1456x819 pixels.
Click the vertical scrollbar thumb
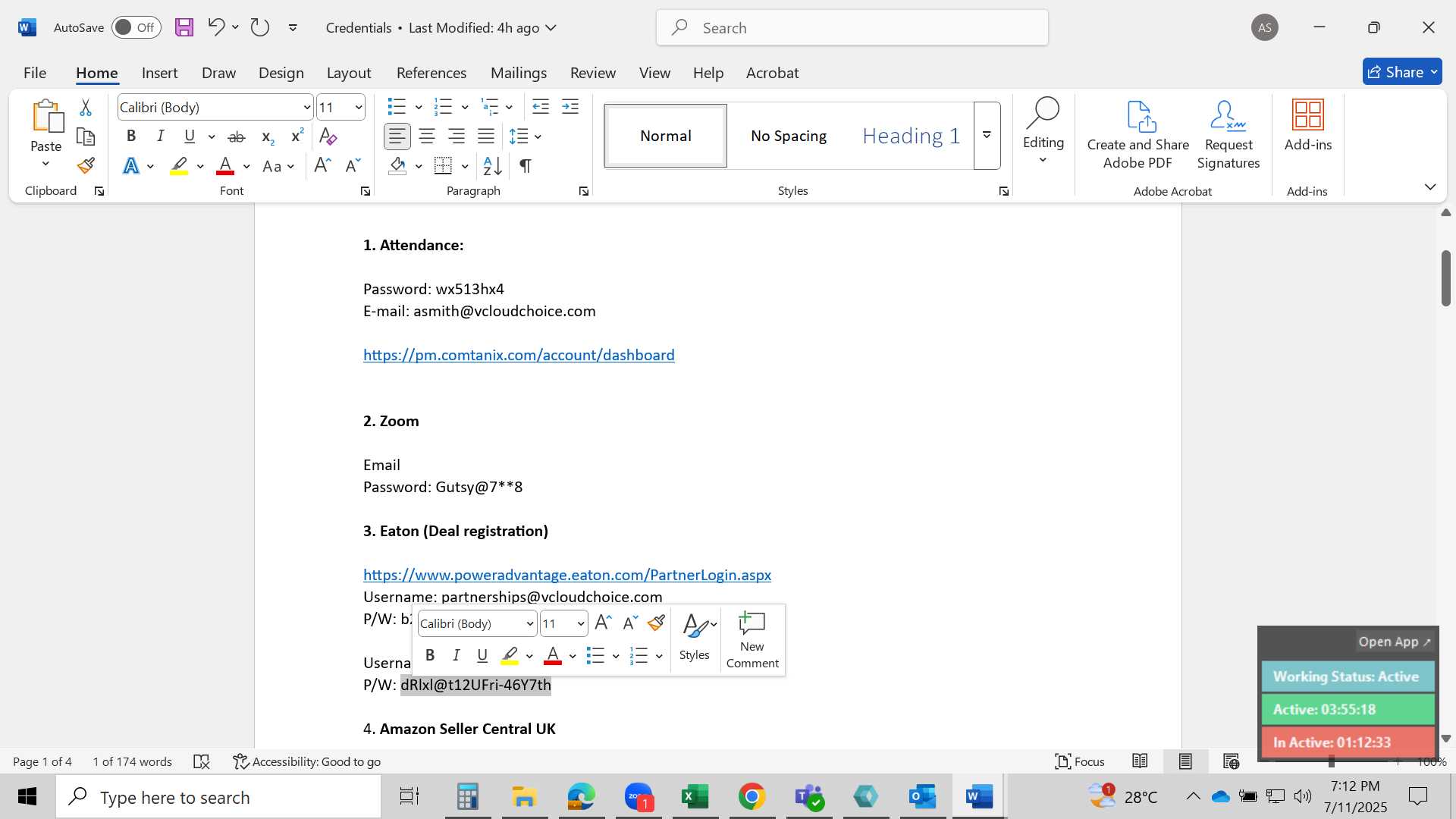(1446, 278)
